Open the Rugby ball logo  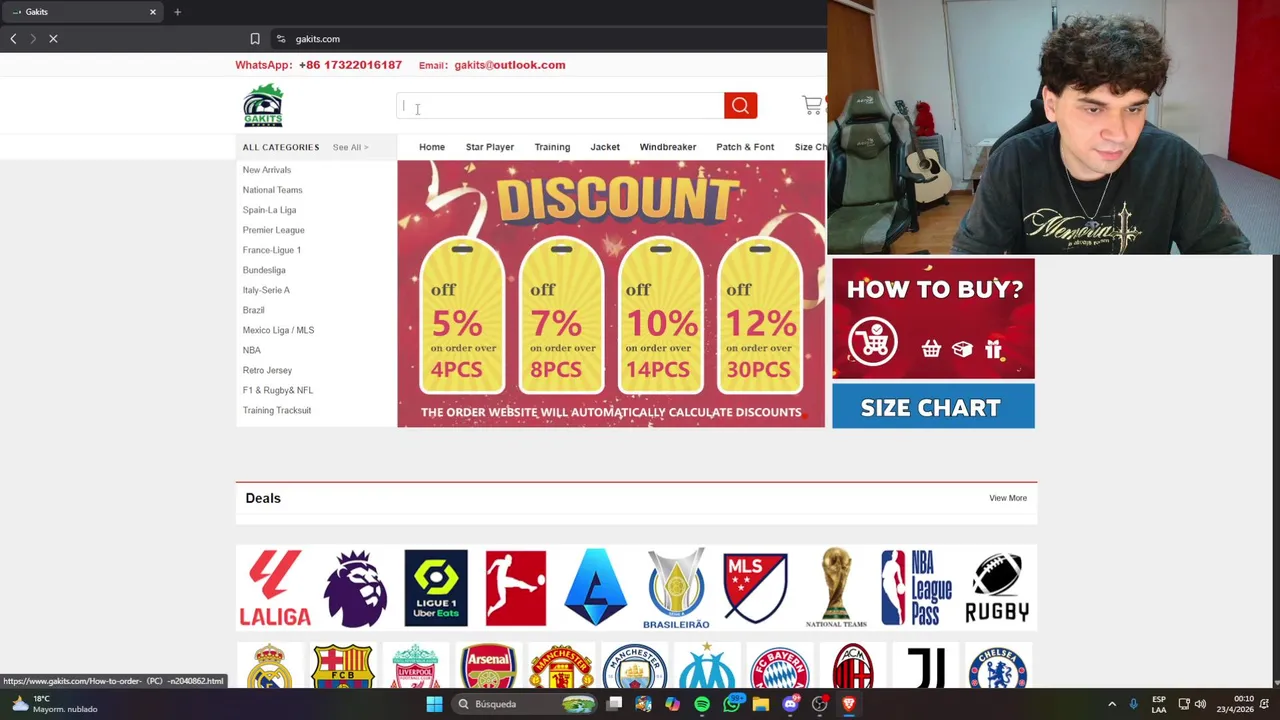click(x=997, y=588)
